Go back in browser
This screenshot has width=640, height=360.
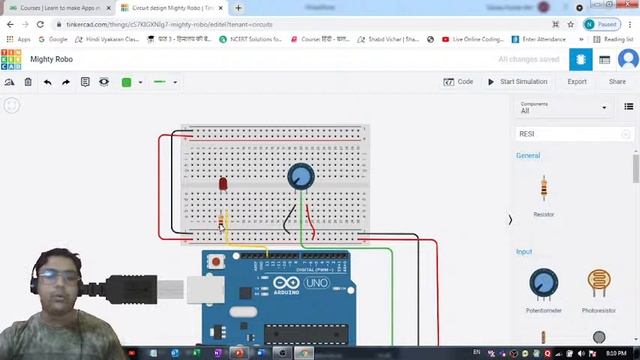click(10, 24)
